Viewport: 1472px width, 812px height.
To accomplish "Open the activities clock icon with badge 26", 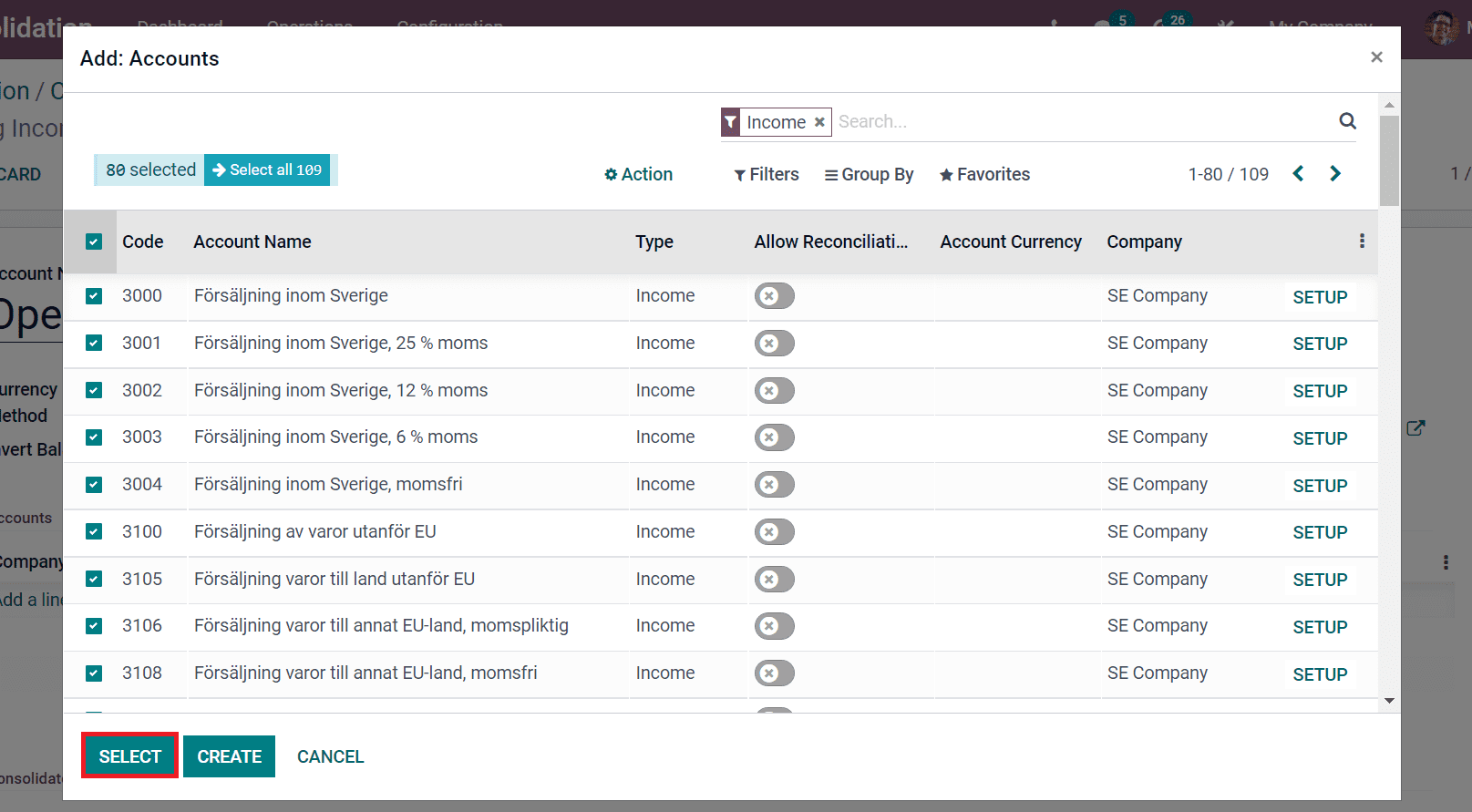I will pyautogui.click(x=1169, y=25).
